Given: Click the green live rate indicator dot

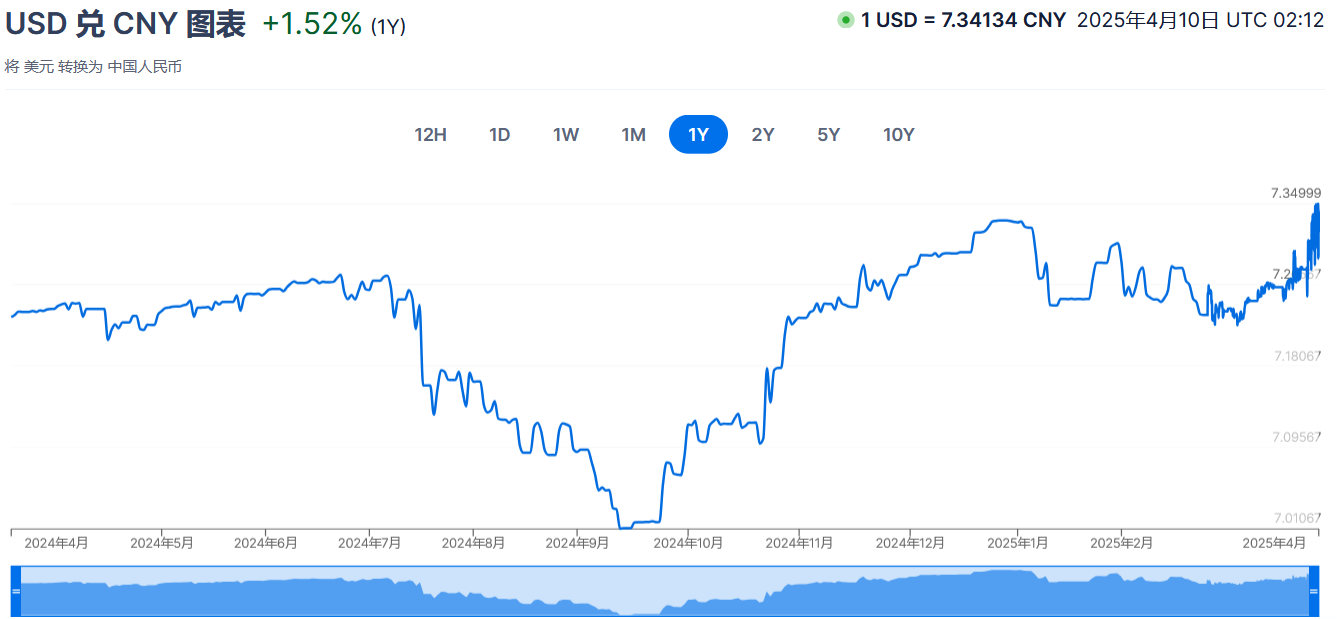Looking at the screenshot, I should click(846, 20).
